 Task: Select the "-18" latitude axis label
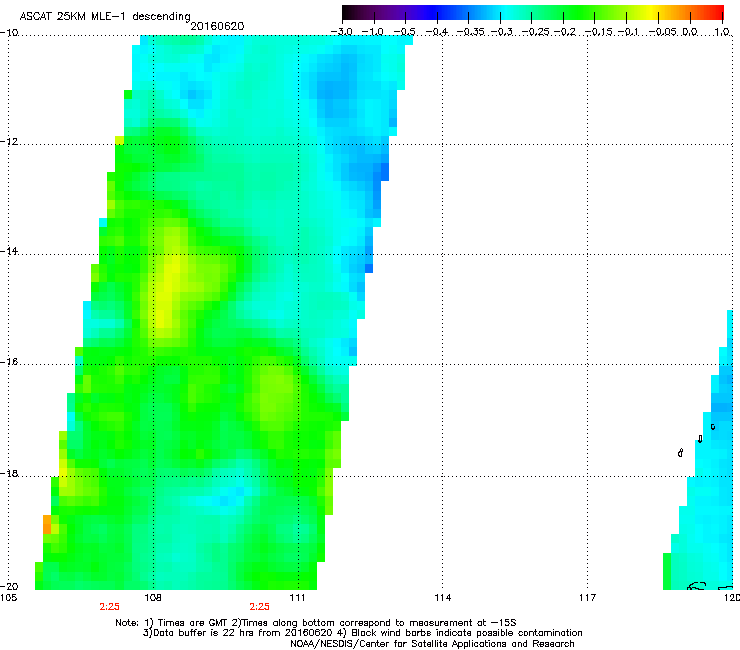(x=9, y=473)
